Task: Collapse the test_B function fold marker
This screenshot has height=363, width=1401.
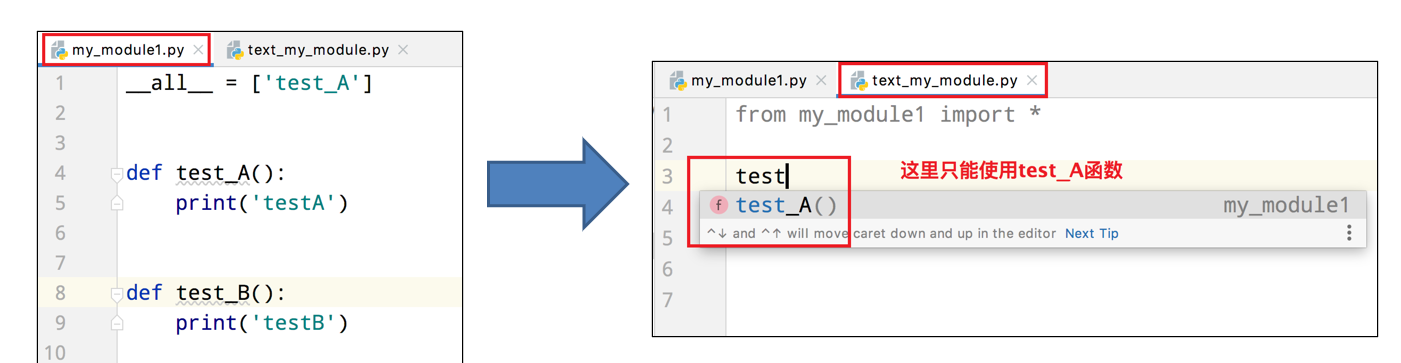Action: (116, 293)
